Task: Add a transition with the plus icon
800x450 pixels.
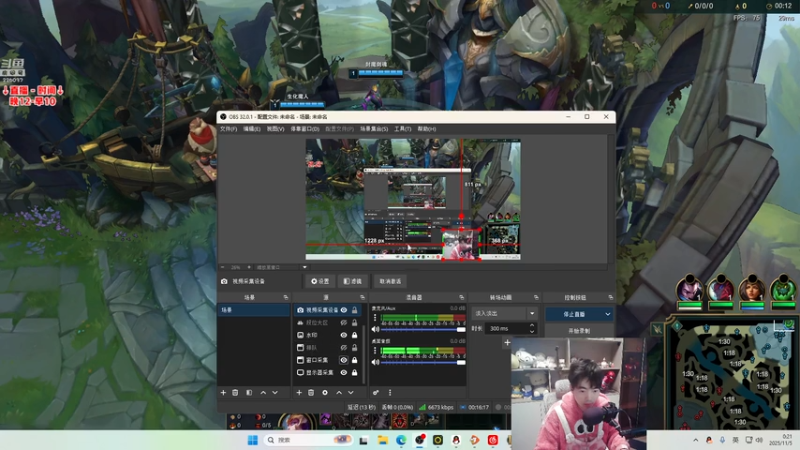Action: pos(507,342)
